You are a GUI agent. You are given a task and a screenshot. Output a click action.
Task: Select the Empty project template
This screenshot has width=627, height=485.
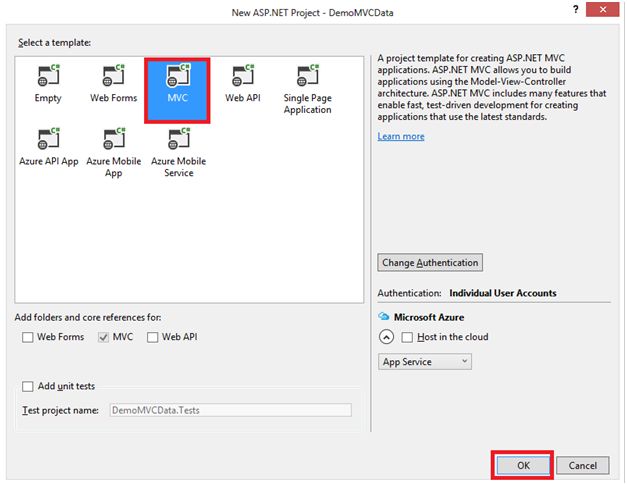click(x=48, y=84)
